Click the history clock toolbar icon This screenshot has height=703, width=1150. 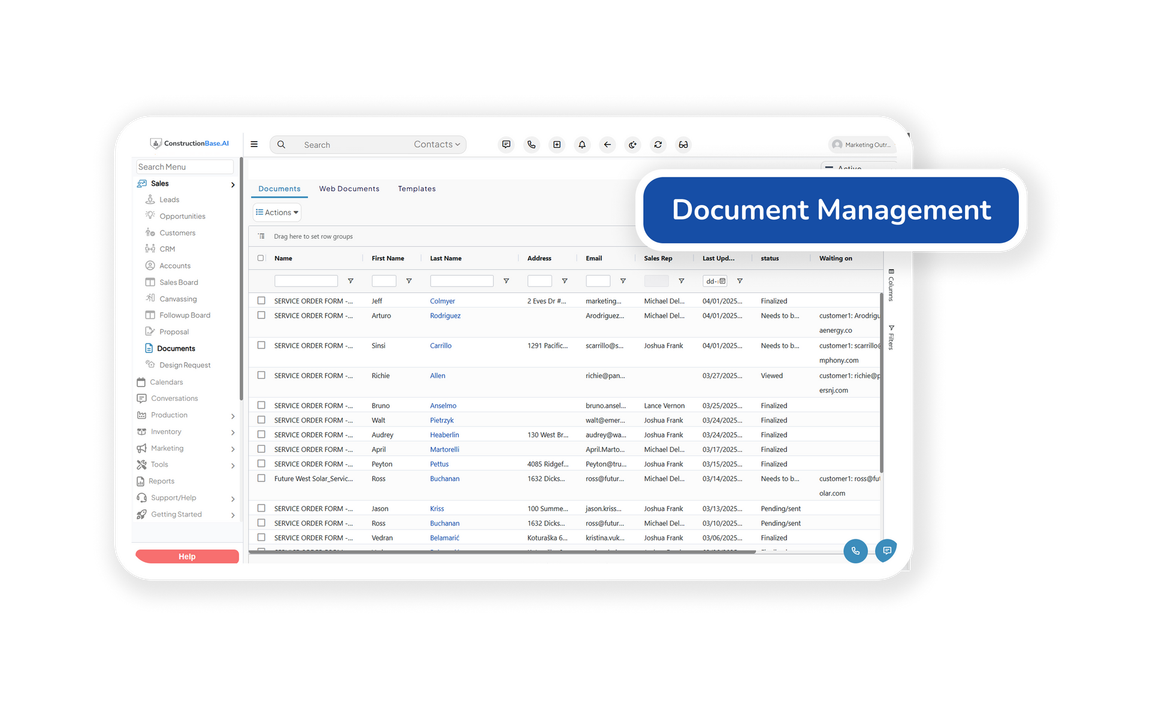pyautogui.click(x=632, y=144)
